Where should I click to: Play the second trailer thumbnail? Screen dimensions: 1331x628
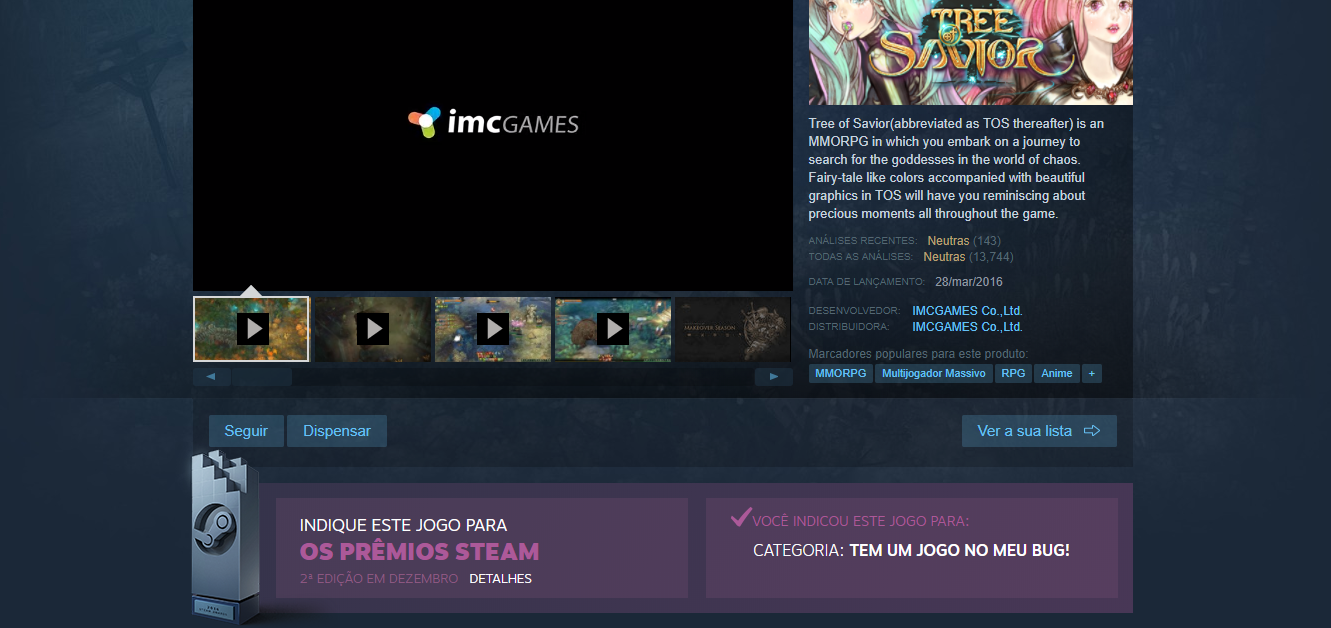(372, 328)
